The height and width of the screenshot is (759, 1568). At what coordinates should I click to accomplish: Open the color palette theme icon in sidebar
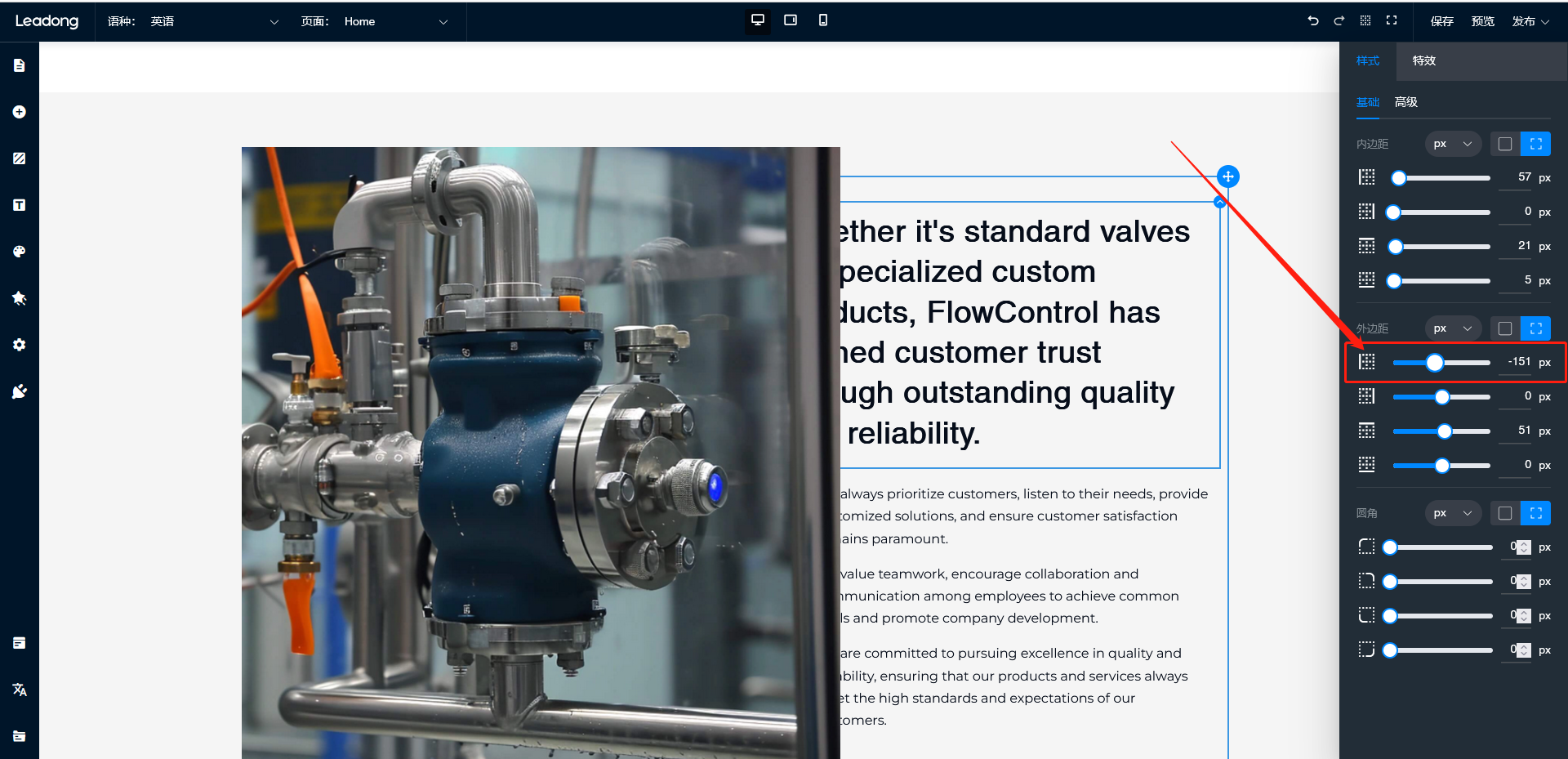click(x=20, y=252)
